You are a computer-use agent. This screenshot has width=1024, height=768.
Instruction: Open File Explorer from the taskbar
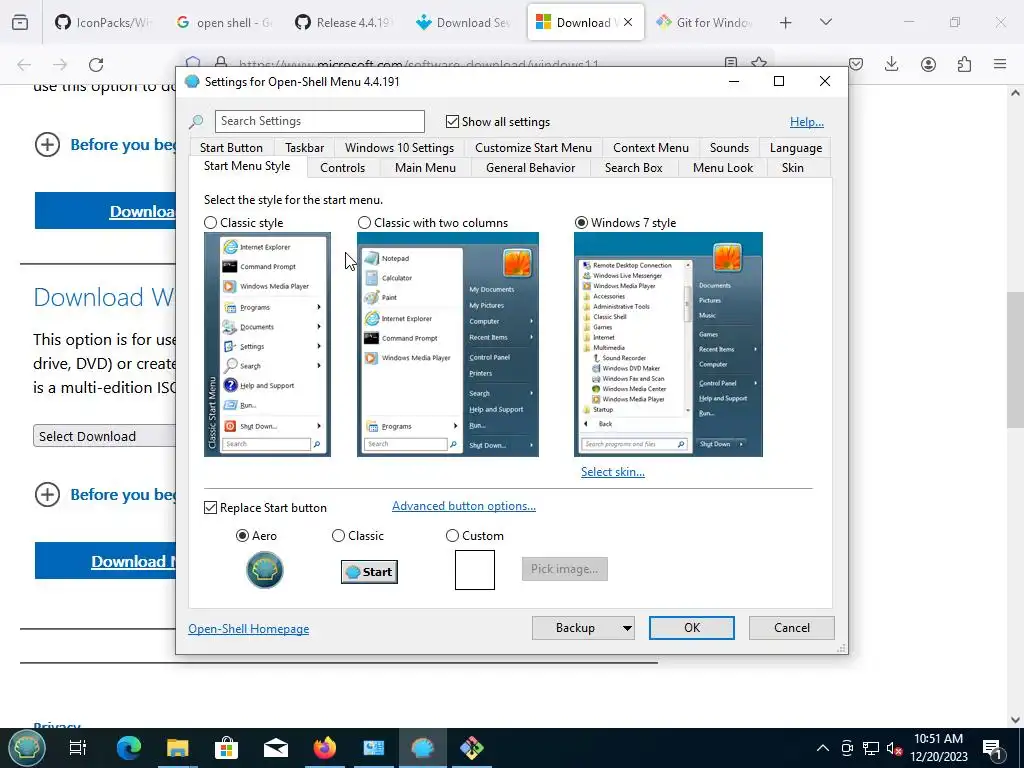[x=178, y=748]
